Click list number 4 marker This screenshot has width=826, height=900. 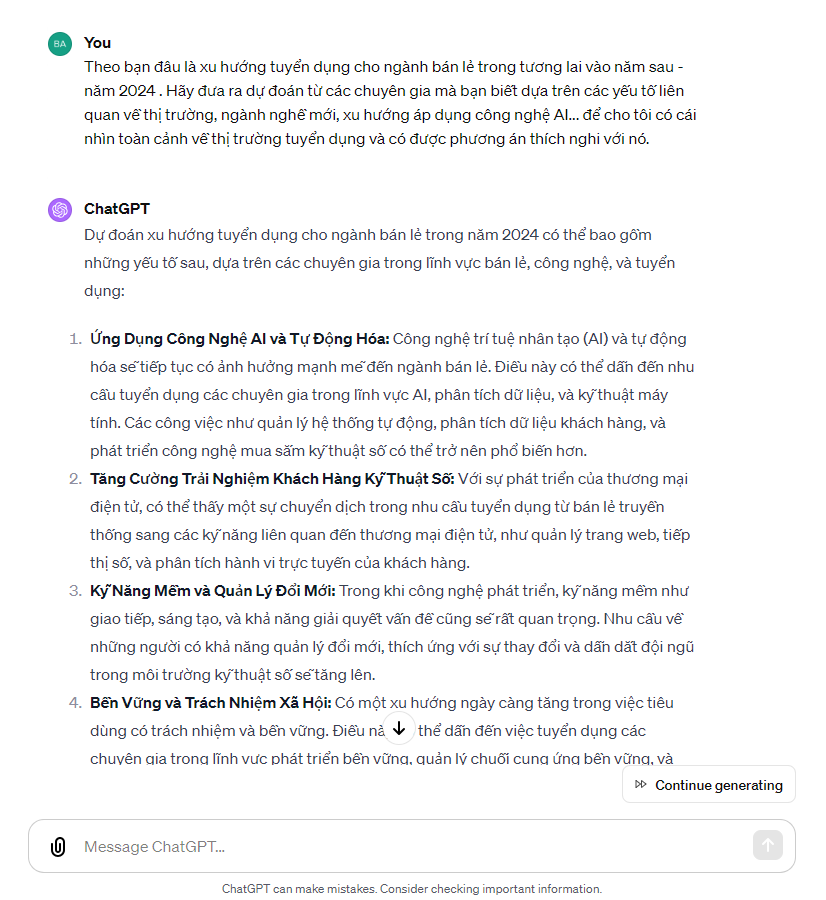[x=75, y=703]
